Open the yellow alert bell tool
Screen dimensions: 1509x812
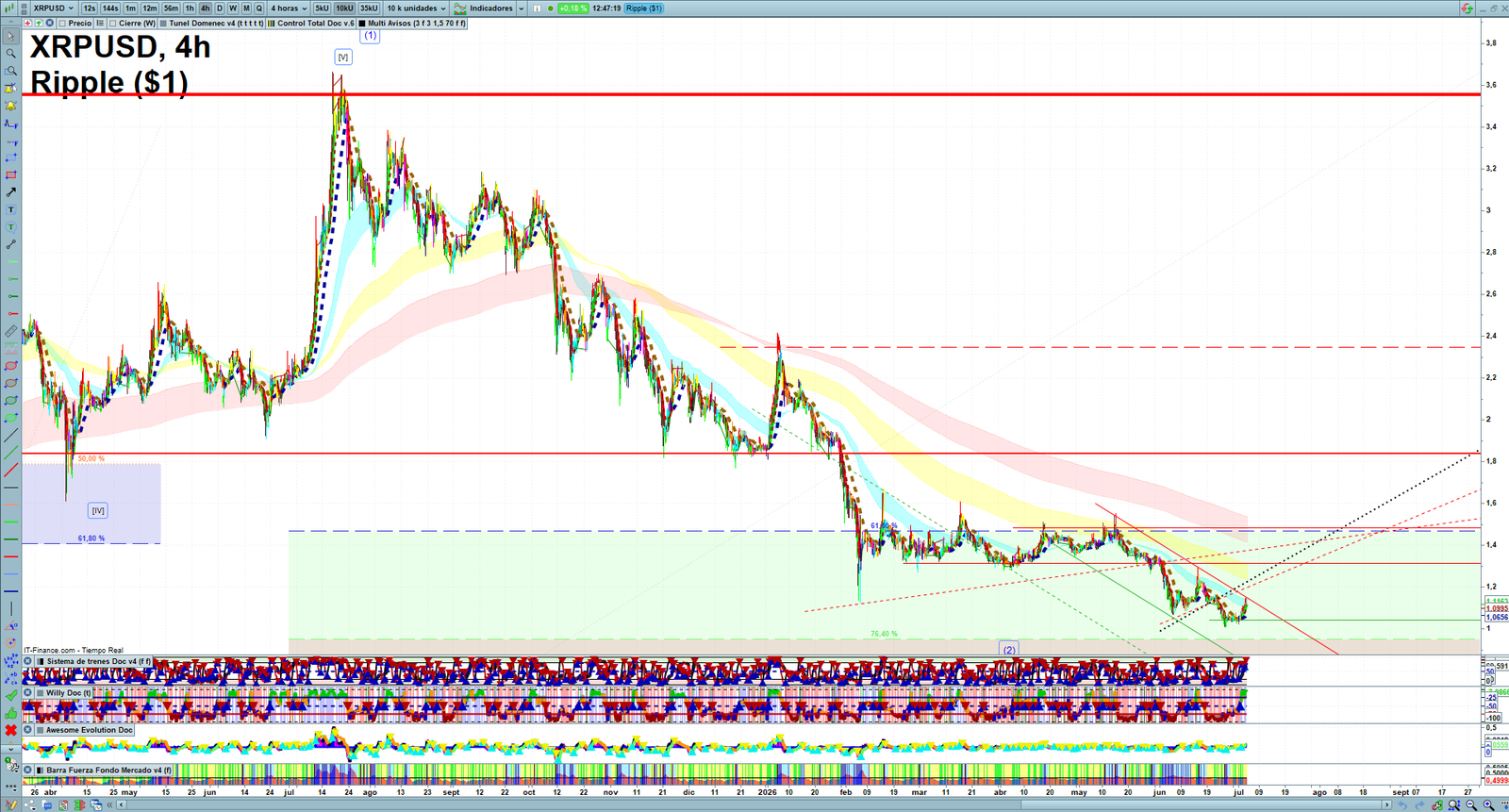pyautogui.click(x=11, y=107)
